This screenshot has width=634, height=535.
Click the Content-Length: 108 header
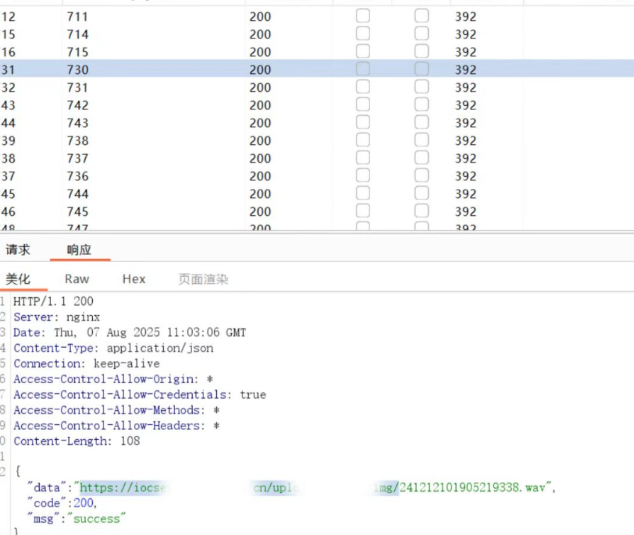tap(77, 441)
